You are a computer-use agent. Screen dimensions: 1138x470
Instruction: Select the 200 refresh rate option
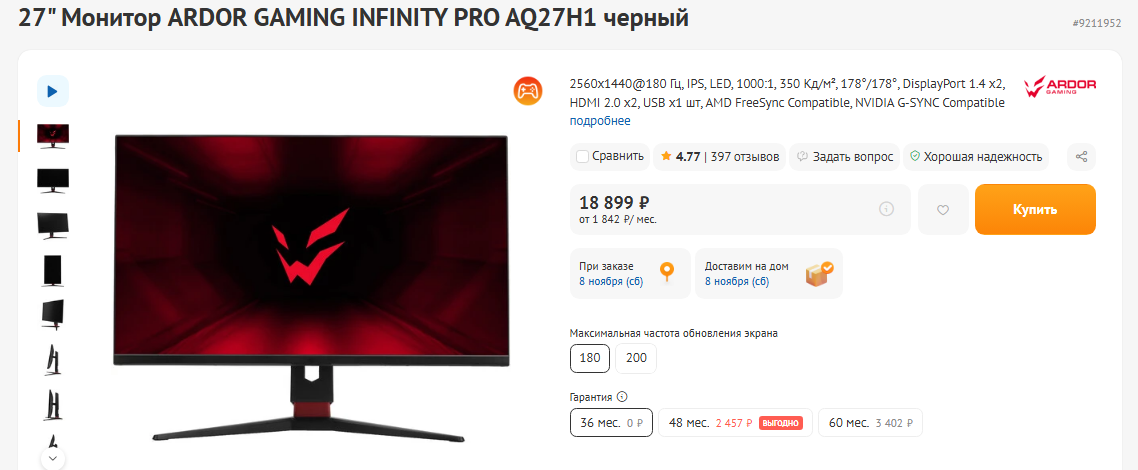click(636, 358)
